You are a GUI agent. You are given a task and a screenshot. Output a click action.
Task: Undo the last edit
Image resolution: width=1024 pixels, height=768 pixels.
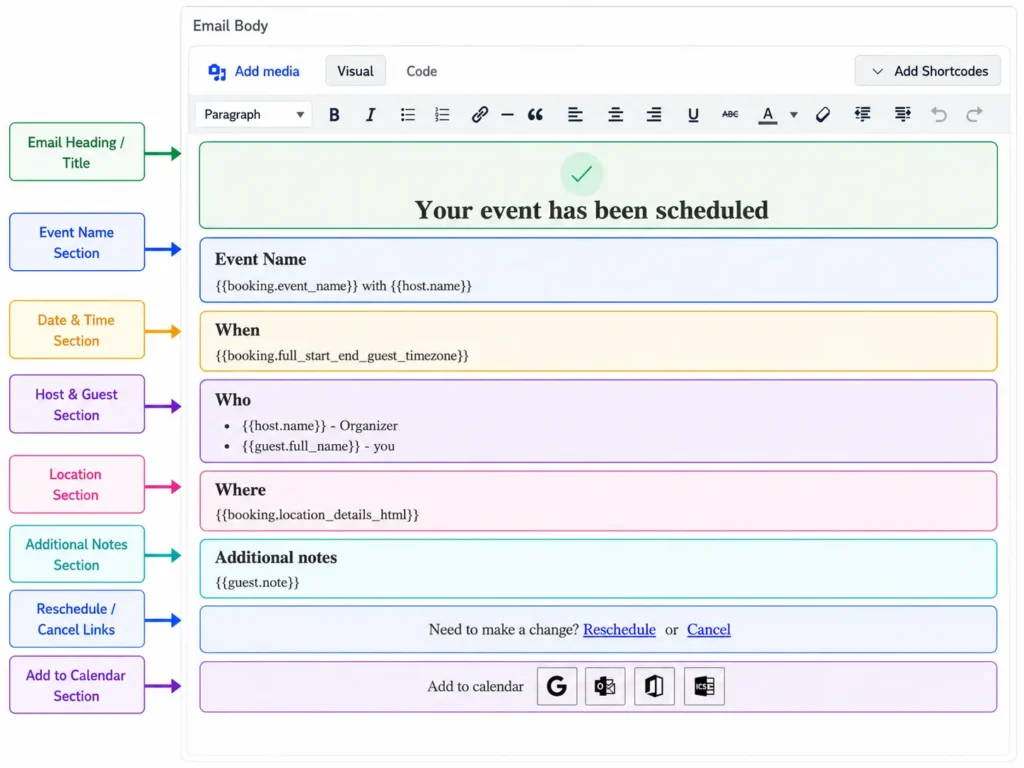click(x=938, y=115)
